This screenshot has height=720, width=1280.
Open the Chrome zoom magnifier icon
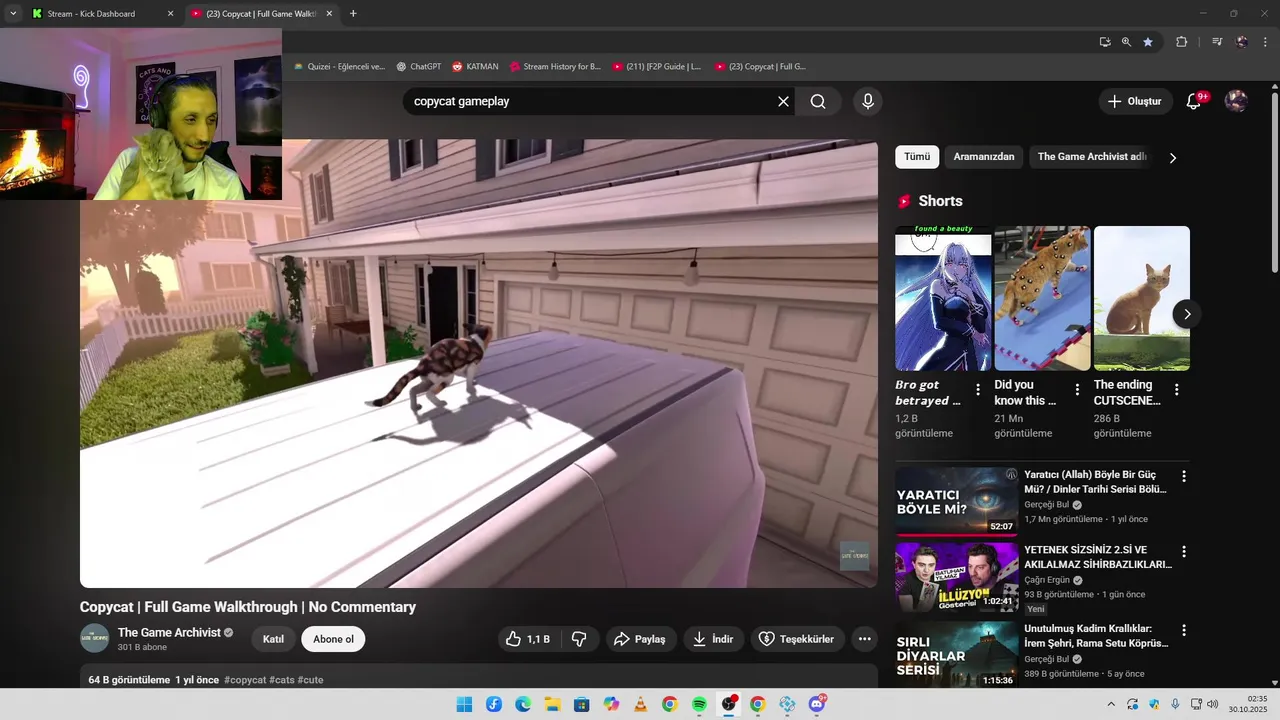click(x=1126, y=42)
